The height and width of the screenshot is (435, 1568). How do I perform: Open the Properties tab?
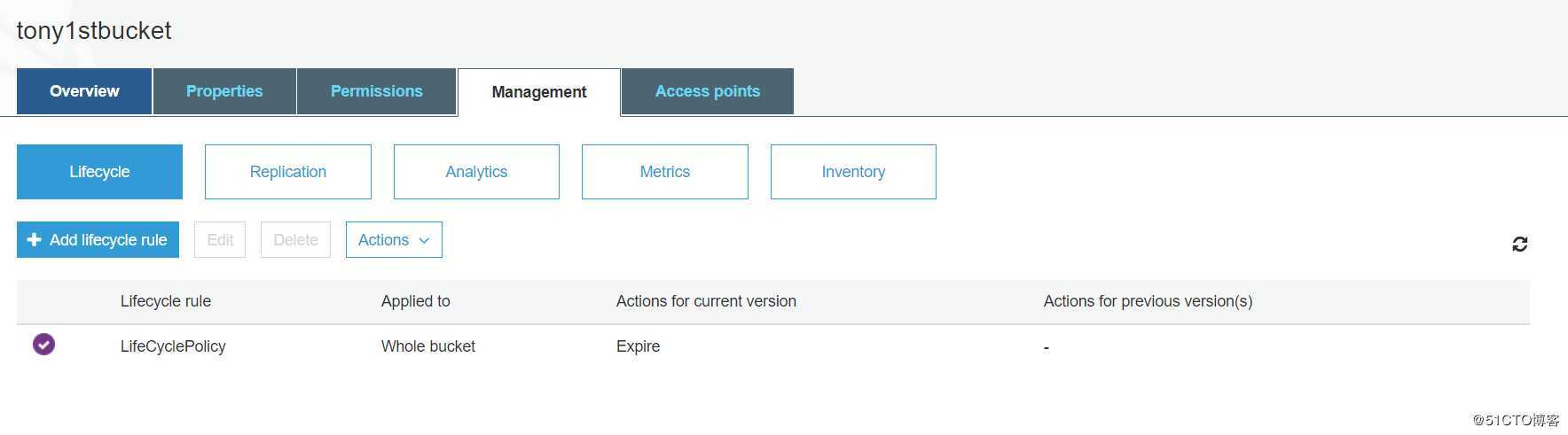[224, 91]
